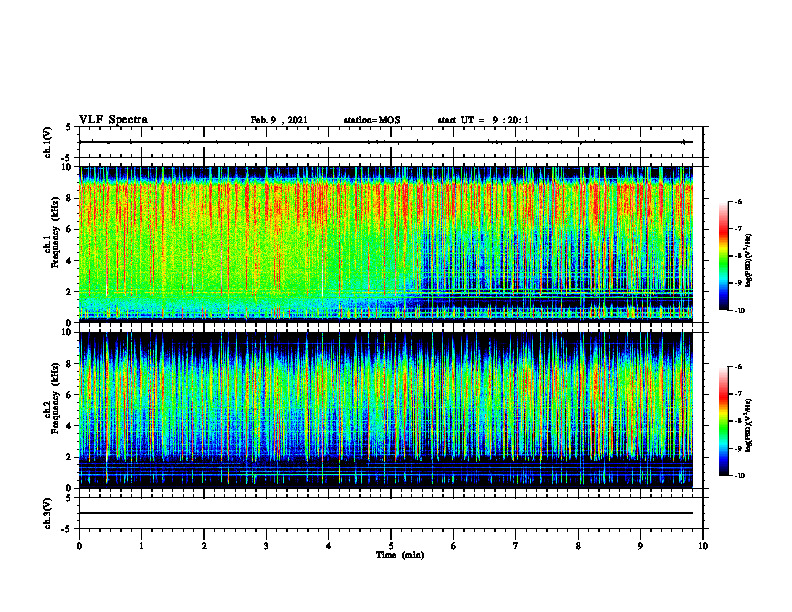Screen dimensions: 792x612
Task: Click the ch.2 spectrogram color scale bar
Action: click(x=723, y=421)
